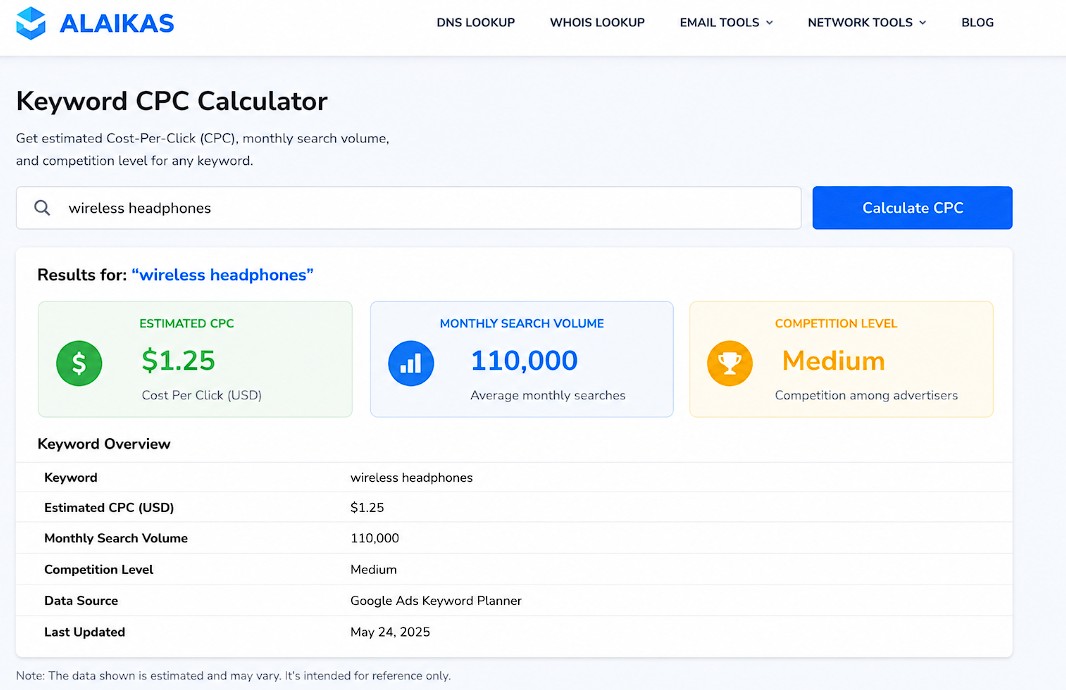Click the Competition Level row label
This screenshot has height=690, width=1066.
pos(99,570)
